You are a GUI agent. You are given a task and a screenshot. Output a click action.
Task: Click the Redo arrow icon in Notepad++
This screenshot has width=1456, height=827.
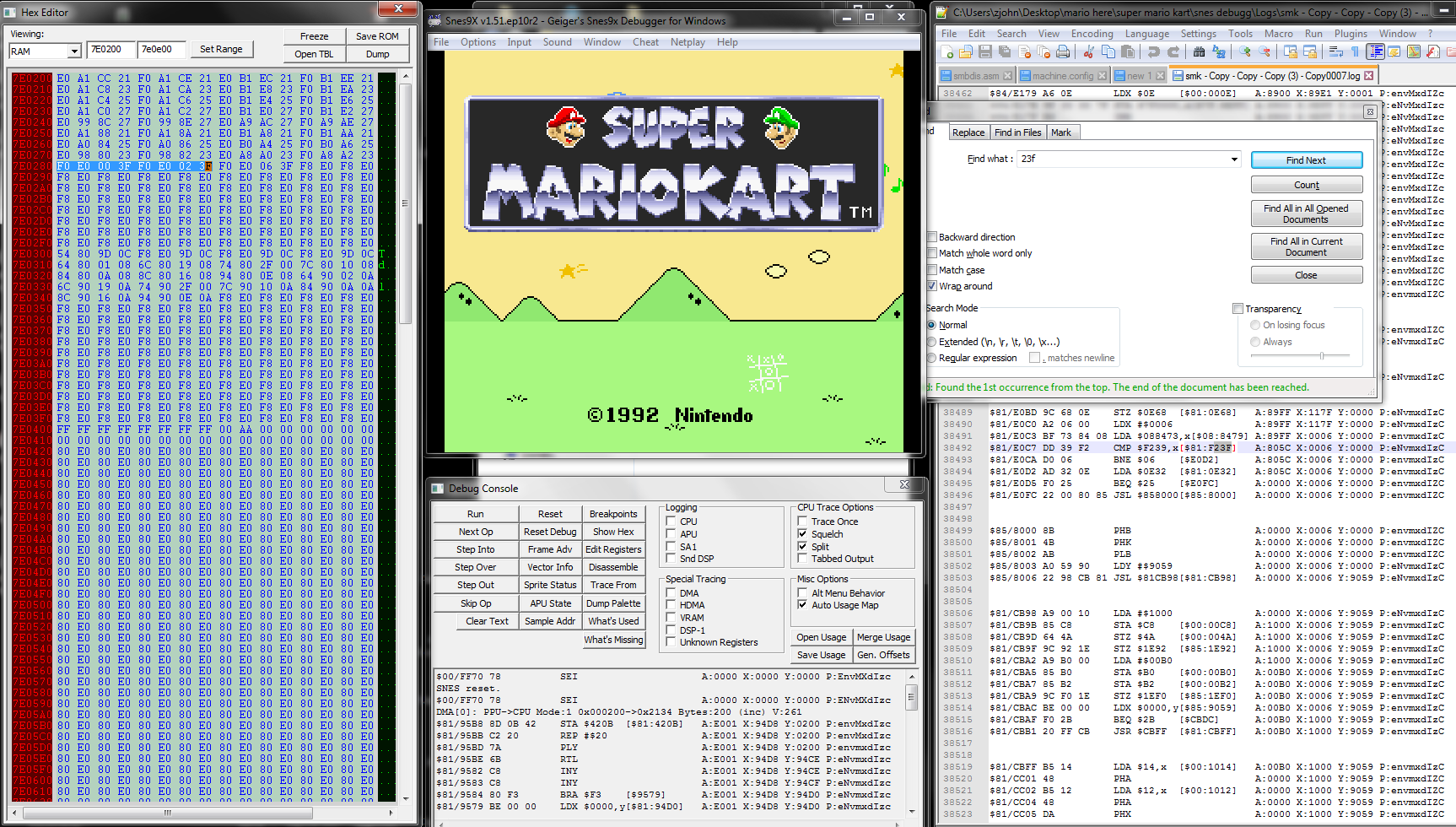(1173, 51)
